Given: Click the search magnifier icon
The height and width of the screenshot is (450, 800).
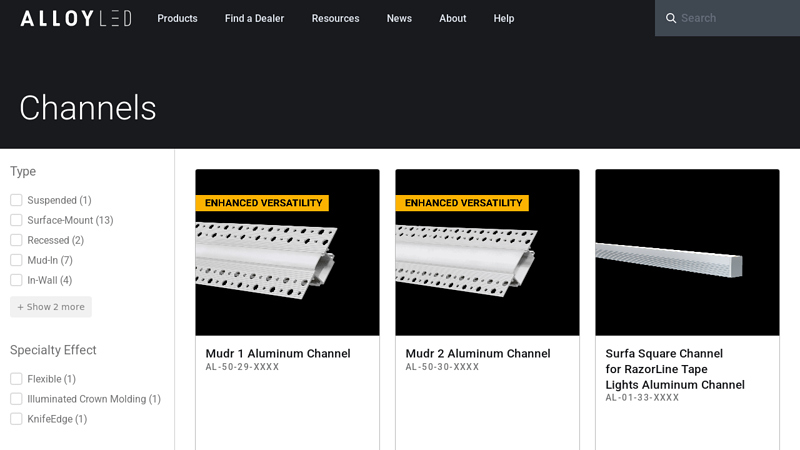Looking at the screenshot, I should click(671, 18).
